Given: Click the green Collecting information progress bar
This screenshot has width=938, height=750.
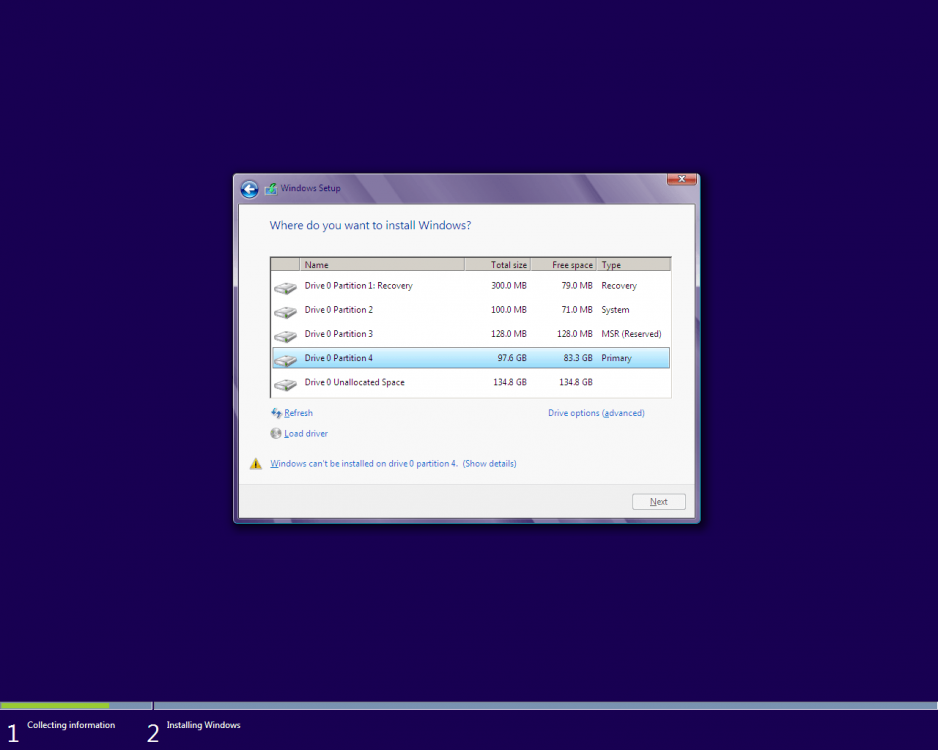Looking at the screenshot, I should 55,706.
